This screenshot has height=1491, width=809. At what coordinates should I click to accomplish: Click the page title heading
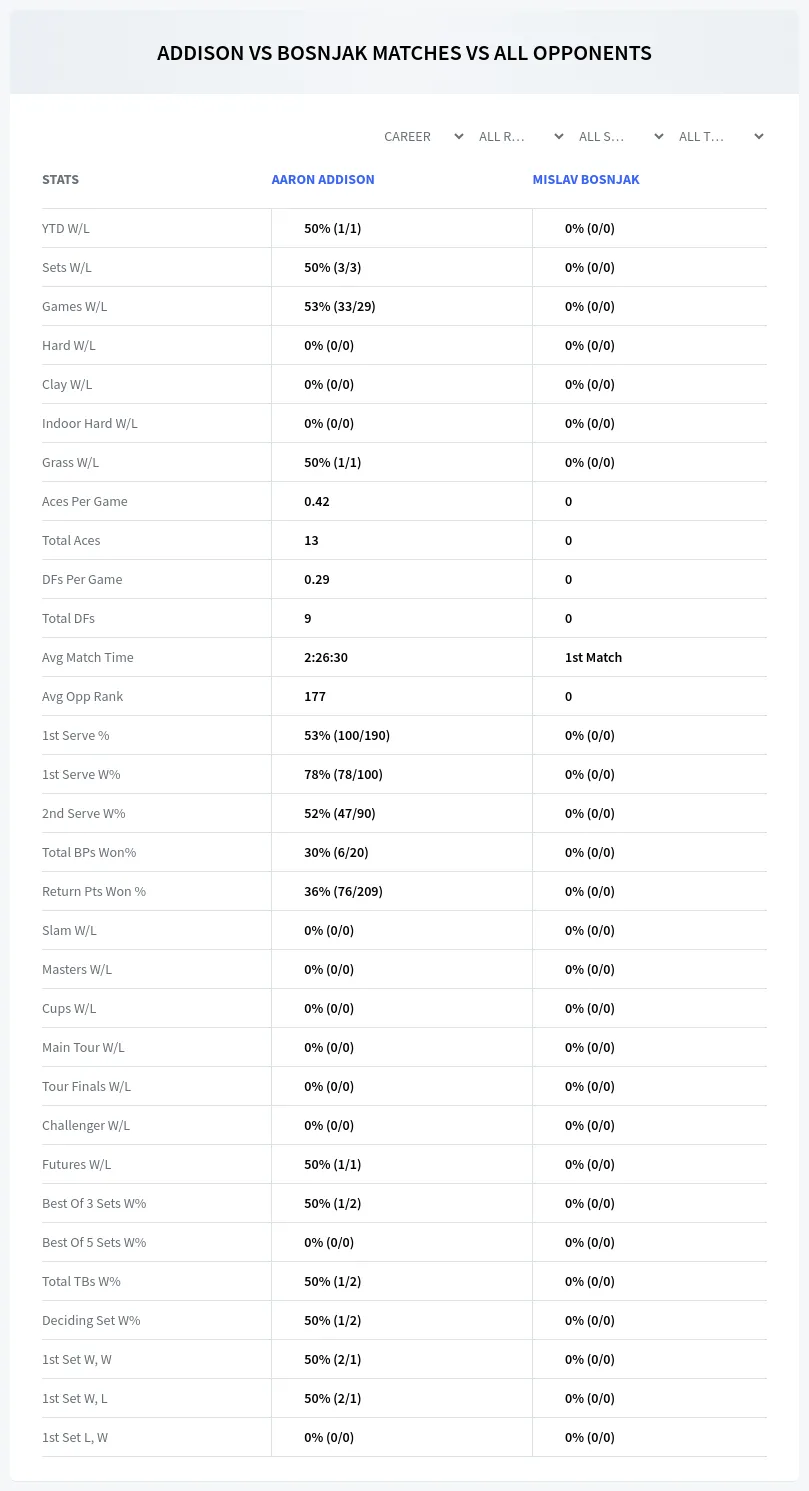[x=404, y=53]
